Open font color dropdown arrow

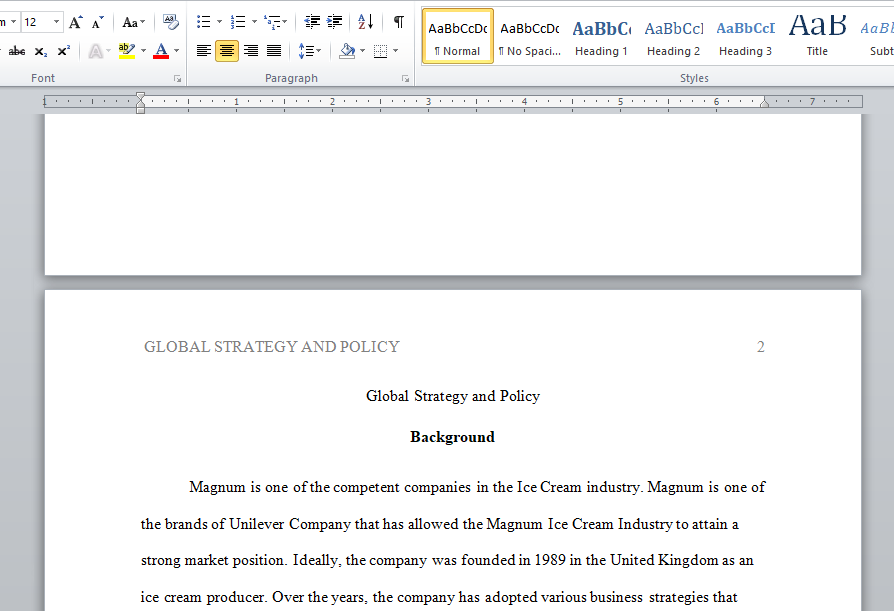[x=177, y=51]
